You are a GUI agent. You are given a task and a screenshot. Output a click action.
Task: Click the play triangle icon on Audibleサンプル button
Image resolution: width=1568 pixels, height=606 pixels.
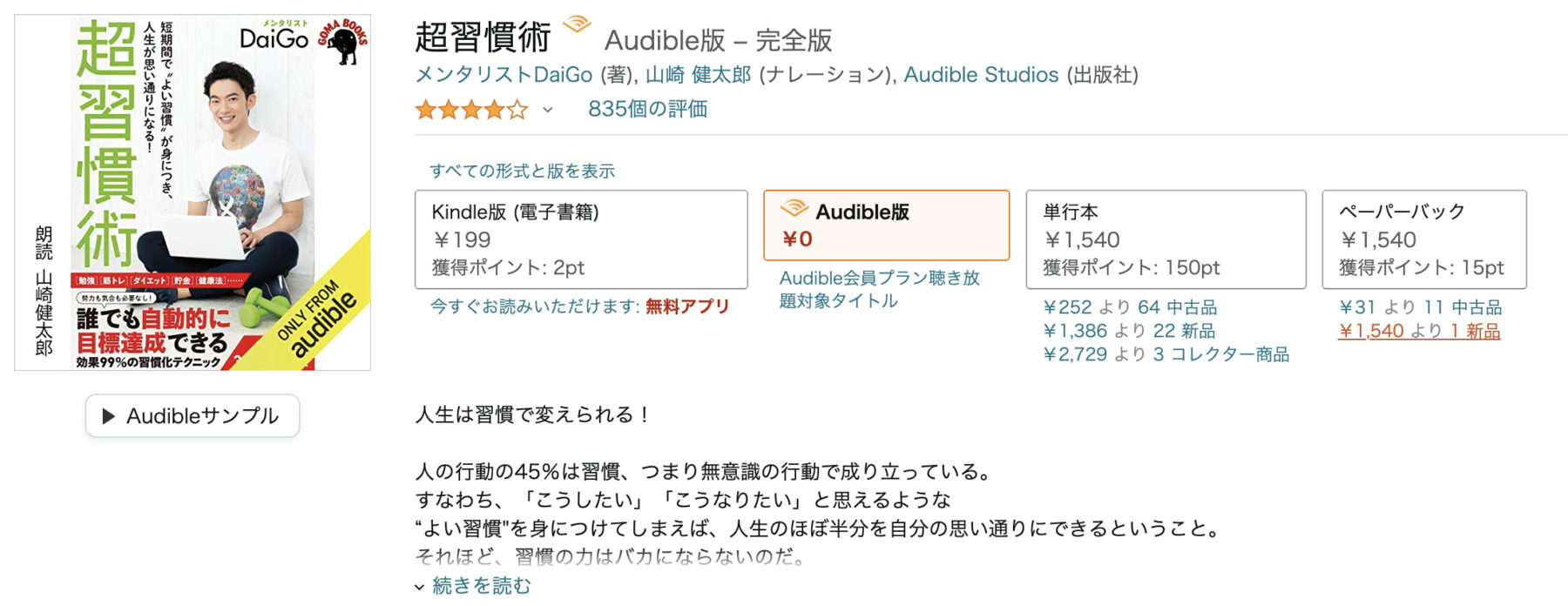pos(108,416)
